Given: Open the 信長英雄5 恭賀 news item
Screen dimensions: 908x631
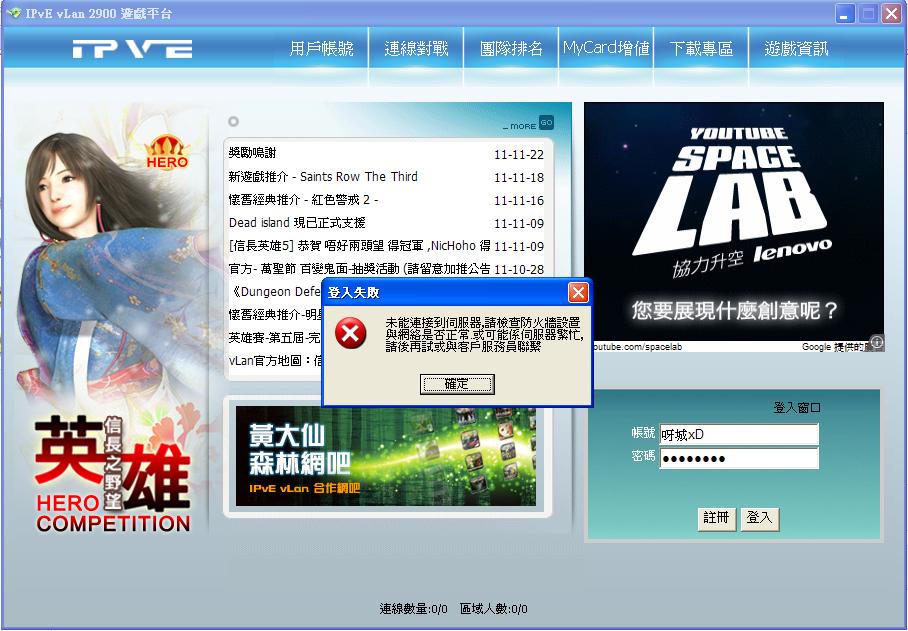Looking at the screenshot, I should click(x=360, y=245).
